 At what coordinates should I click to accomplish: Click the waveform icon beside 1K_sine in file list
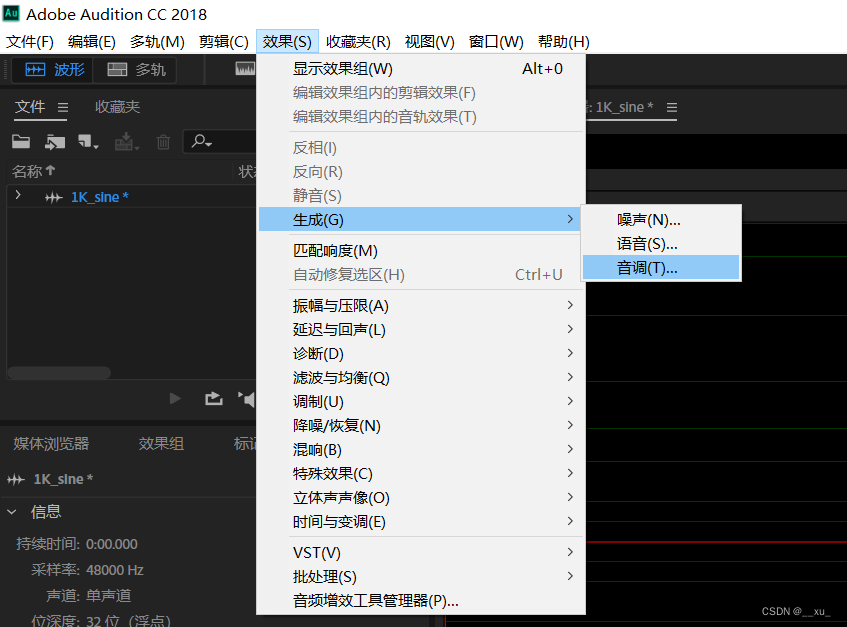[x=53, y=198]
